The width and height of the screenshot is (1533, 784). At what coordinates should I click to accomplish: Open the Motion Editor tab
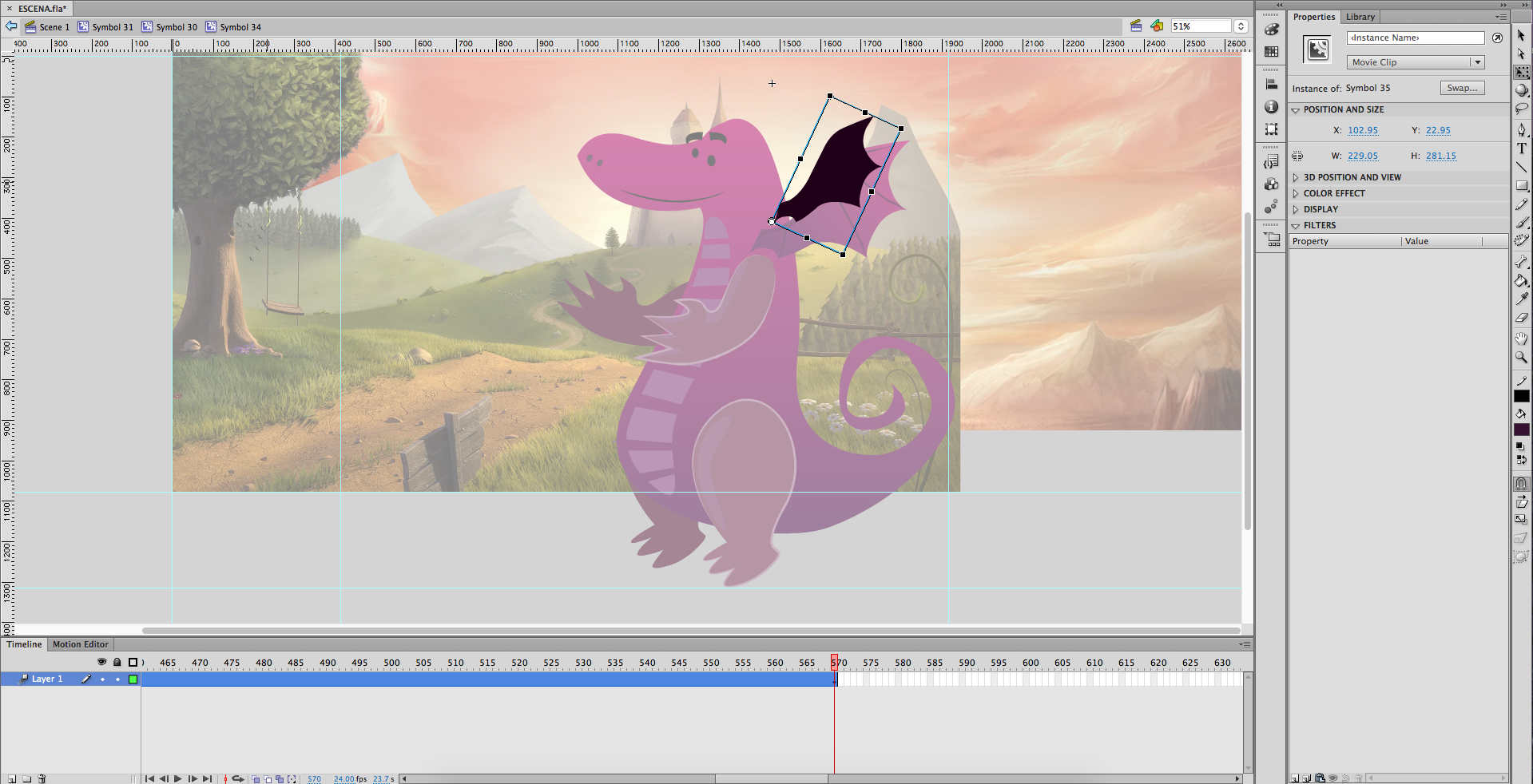click(80, 644)
